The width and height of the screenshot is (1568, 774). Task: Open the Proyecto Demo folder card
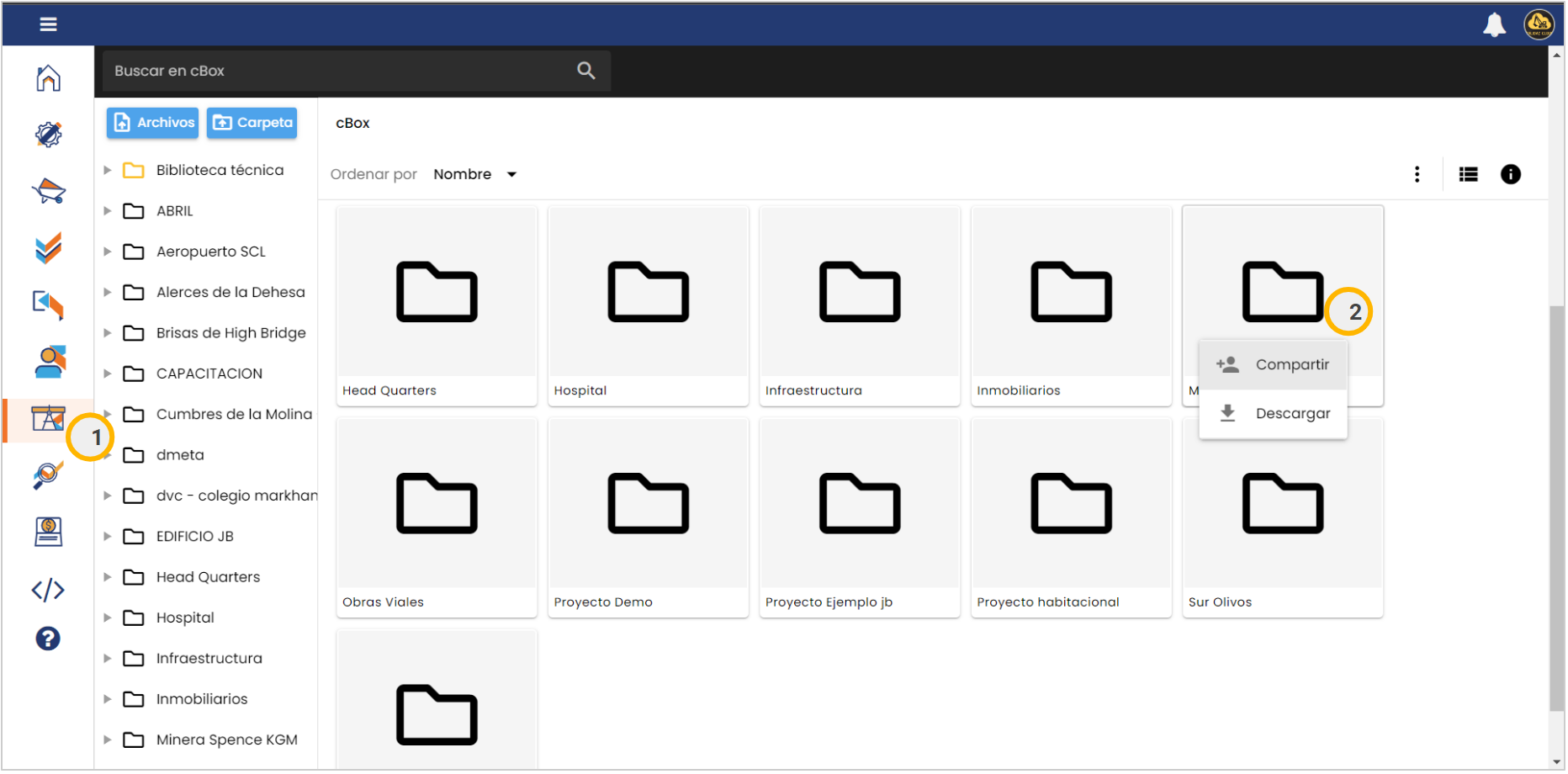[649, 517]
